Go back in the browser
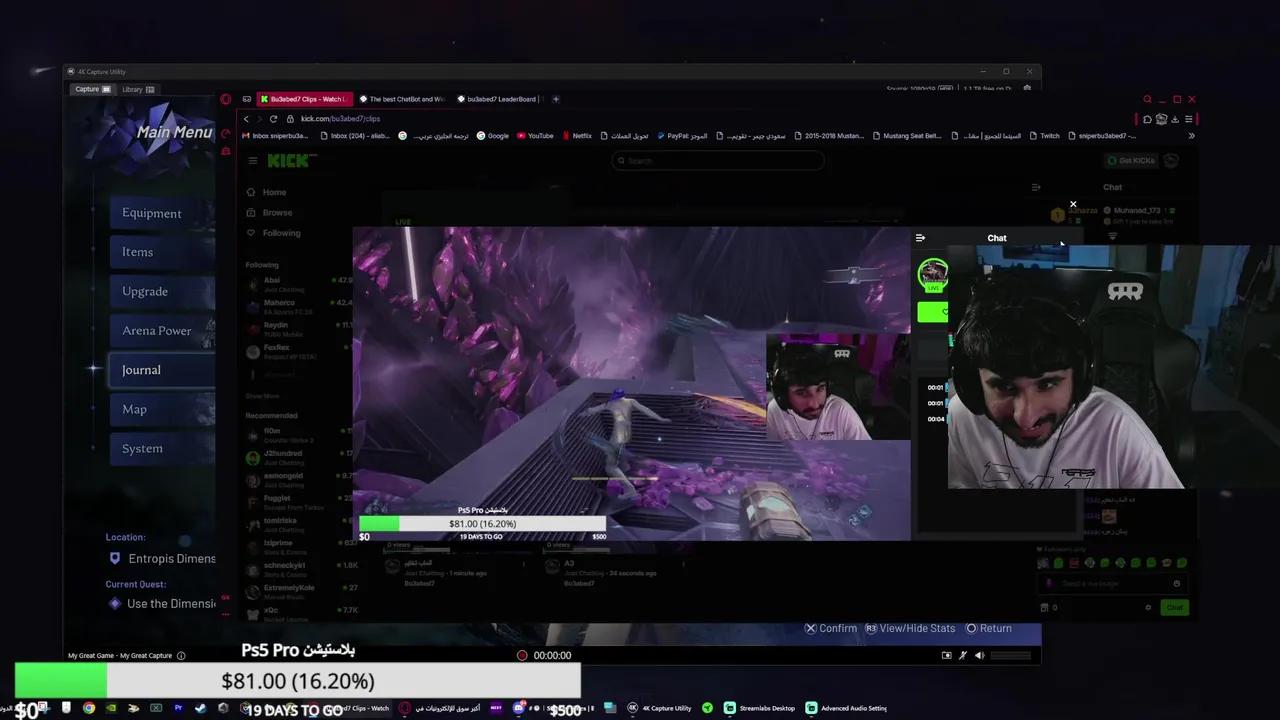The height and width of the screenshot is (720, 1280). pos(246,119)
